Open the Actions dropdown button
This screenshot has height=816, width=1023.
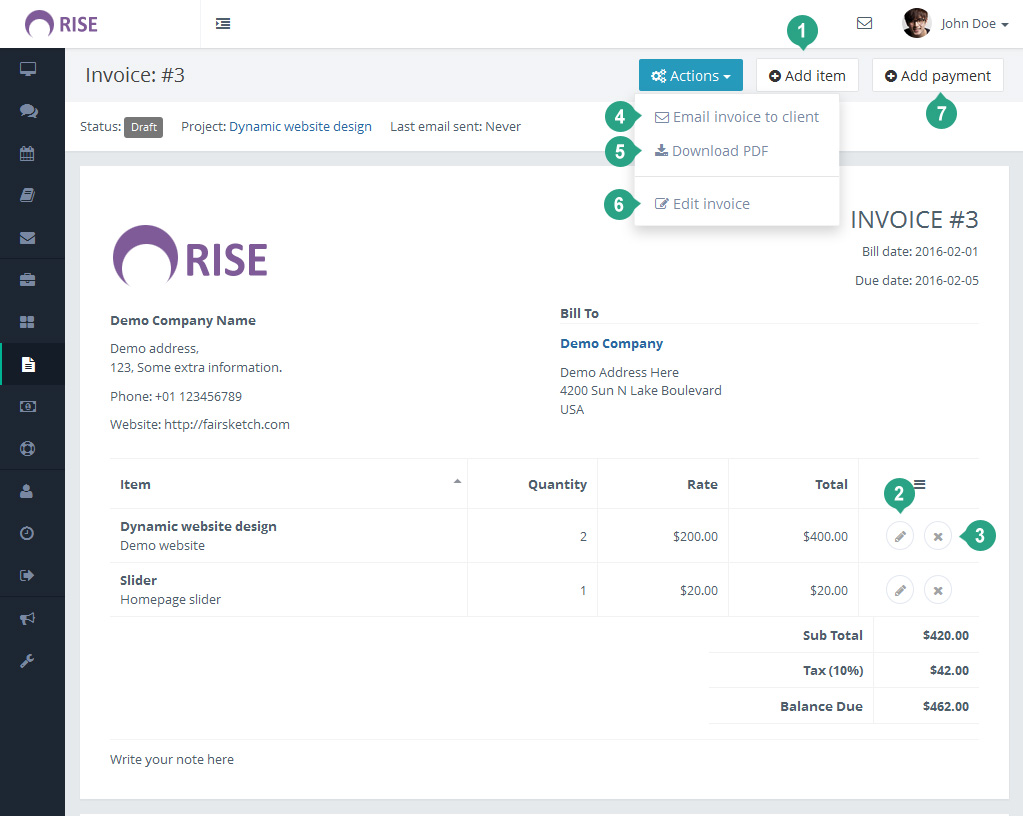tap(690, 76)
